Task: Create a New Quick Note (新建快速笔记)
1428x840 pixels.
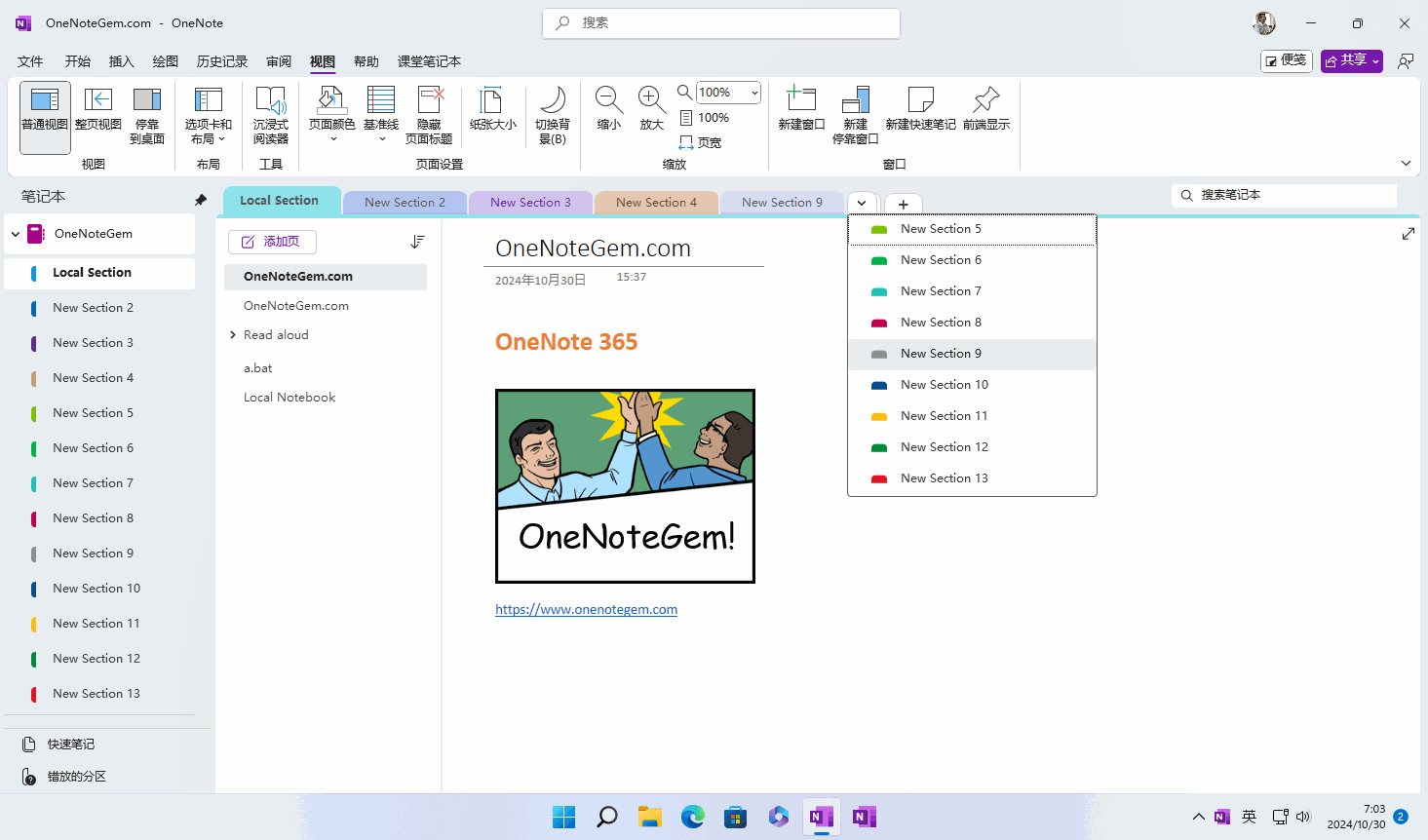Action: (920, 109)
